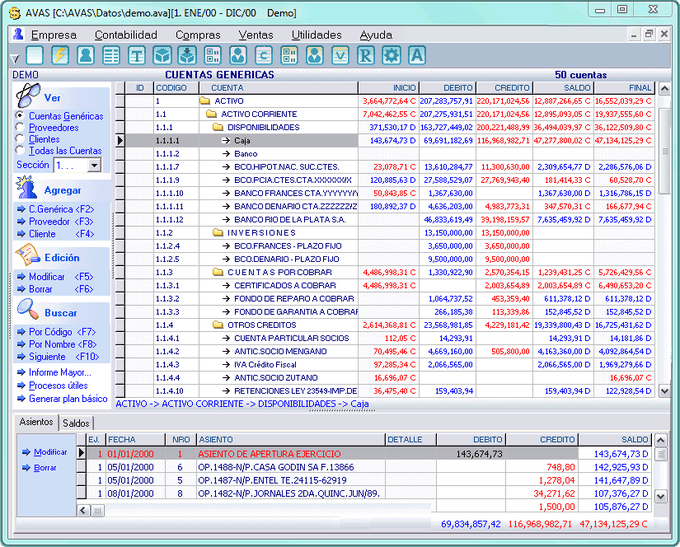The width and height of the screenshot is (680, 547).
Task: Click the letter A toolbar icon
Action: coord(417,55)
